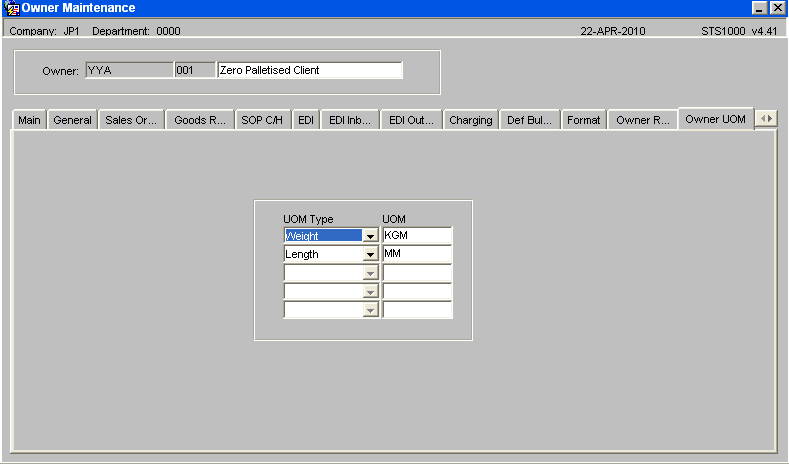Click the tab strip right scroll arrow
789x464 pixels.
coord(770,119)
